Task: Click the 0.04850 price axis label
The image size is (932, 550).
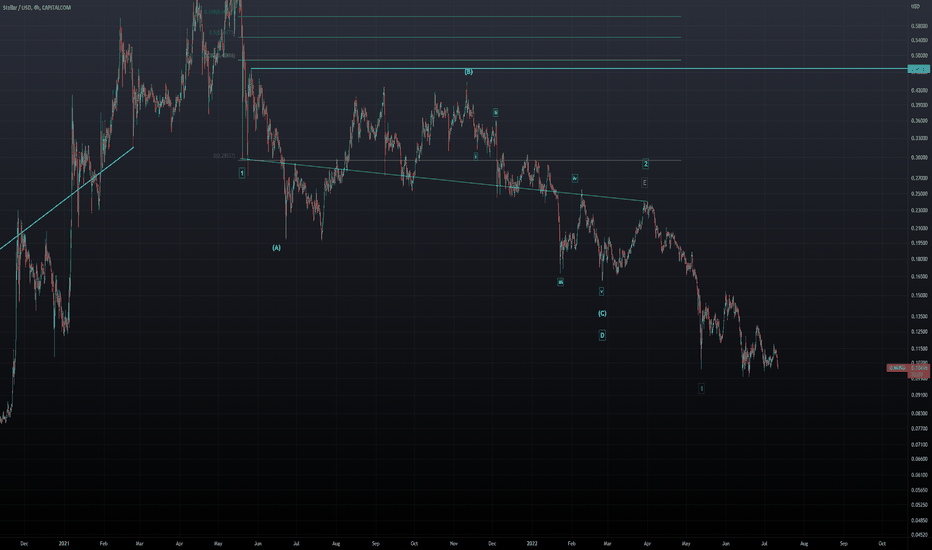Action: pos(920,520)
